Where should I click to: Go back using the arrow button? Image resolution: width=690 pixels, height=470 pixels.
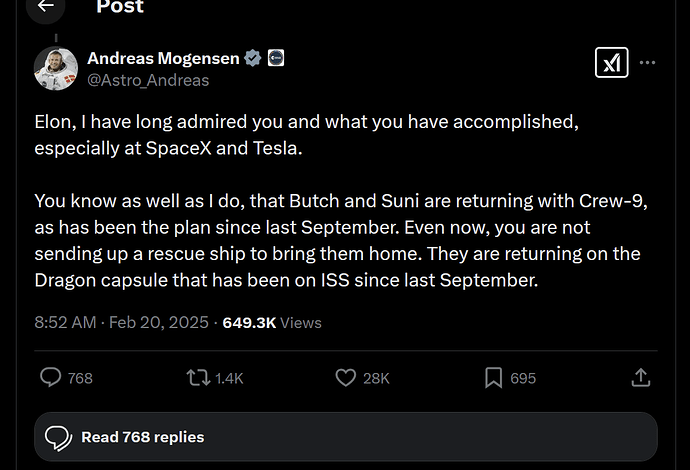pyautogui.click(x=46, y=6)
